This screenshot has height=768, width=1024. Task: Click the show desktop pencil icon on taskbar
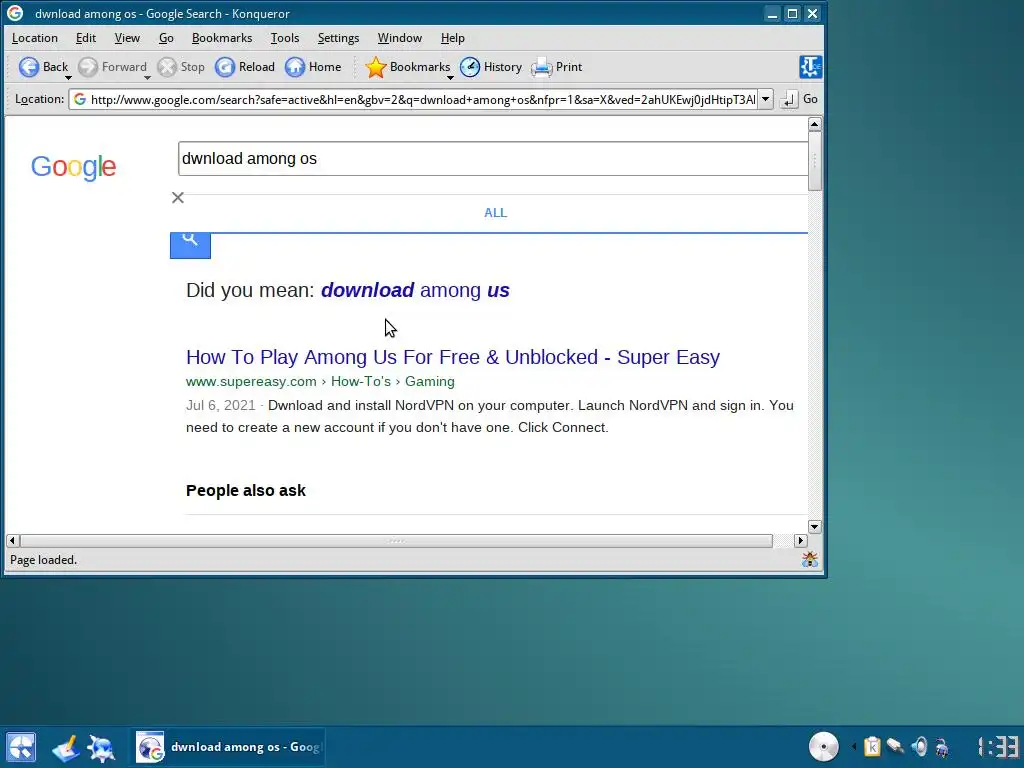tap(65, 748)
